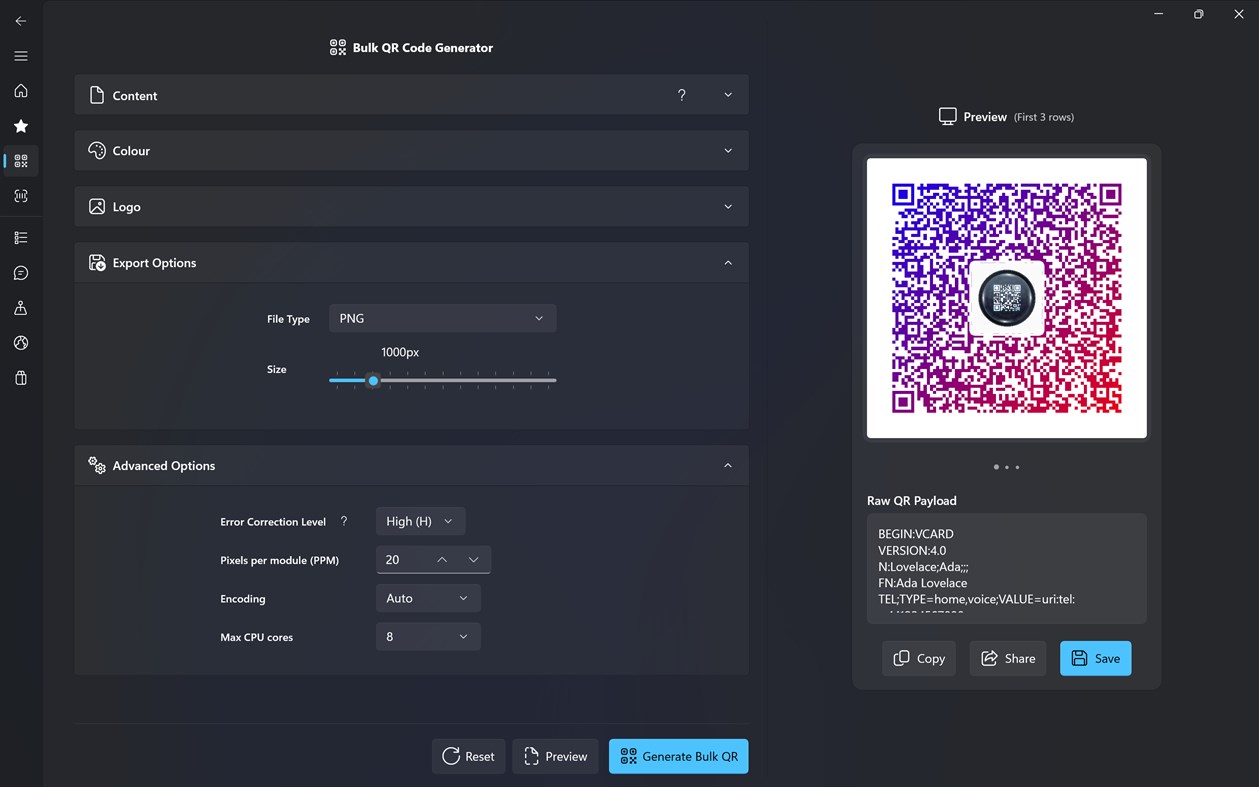Image resolution: width=1259 pixels, height=787 pixels.
Task: Open the navigation hamburger menu
Action: (20, 56)
